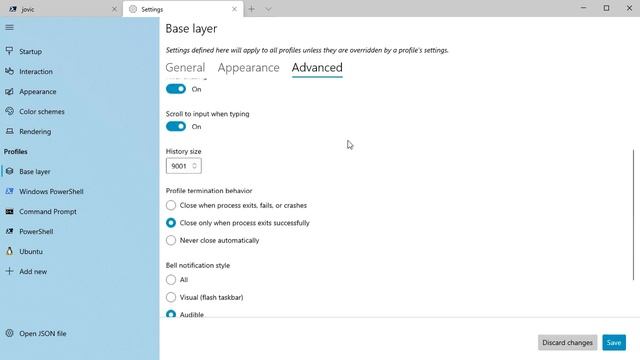Click the Base layer stack icon

click(9, 171)
